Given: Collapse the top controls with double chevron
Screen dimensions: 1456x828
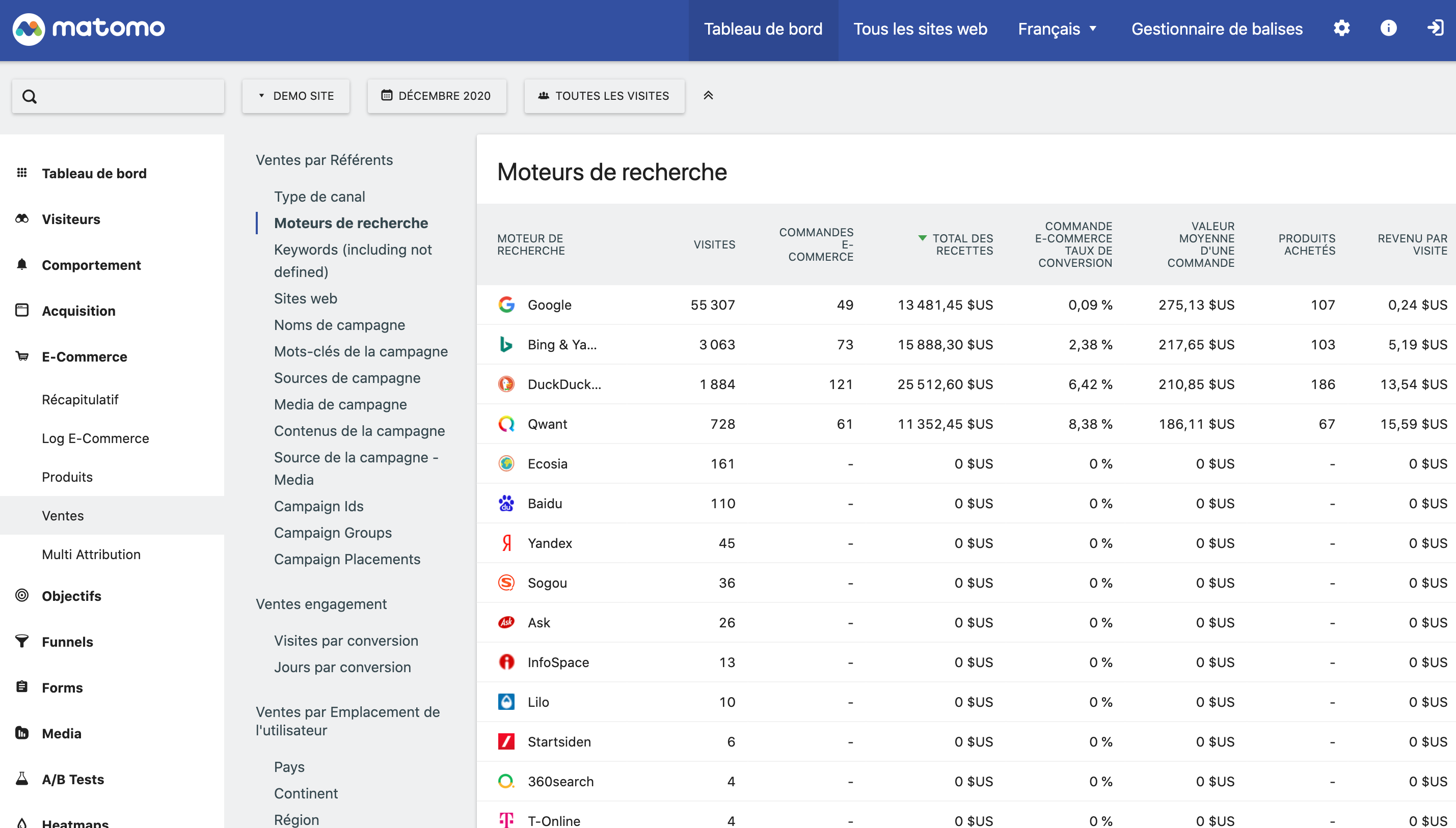Looking at the screenshot, I should [708, 96].
